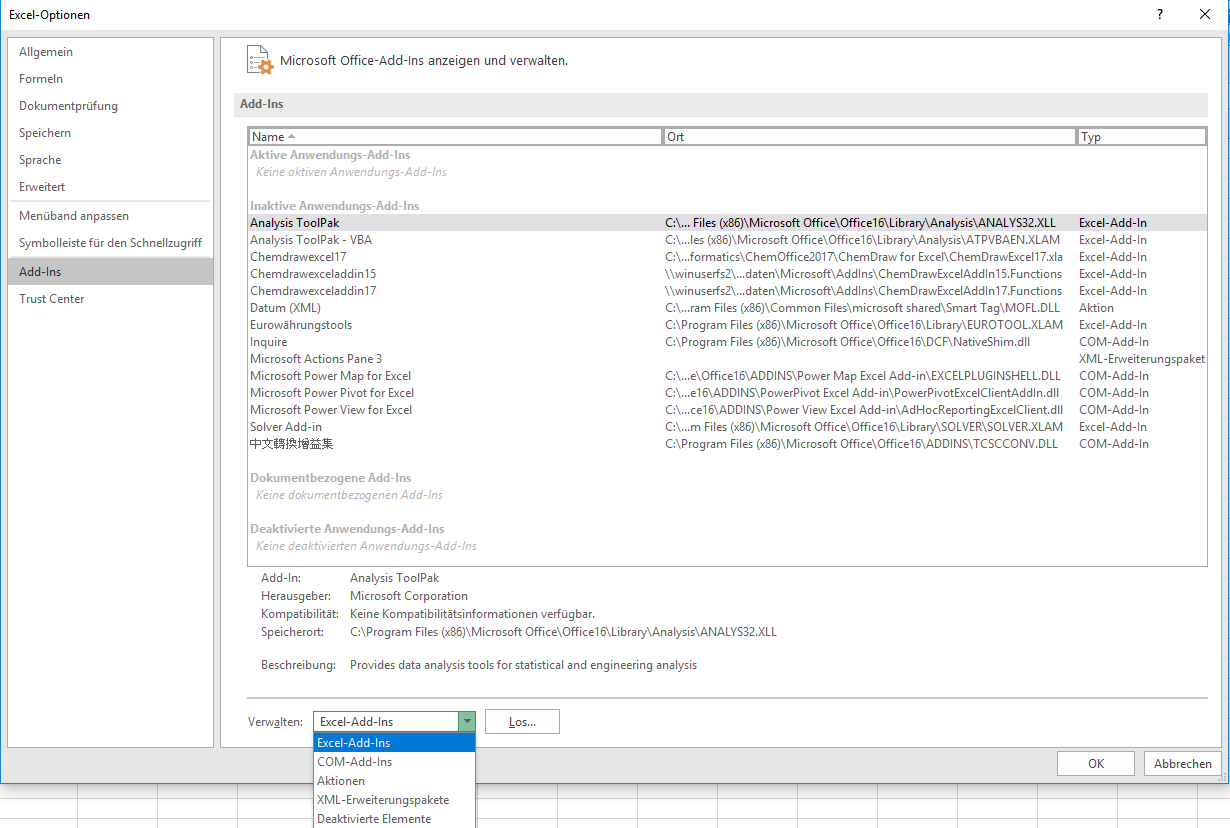Click the Ort column header

pyautogui.click(x=870, y=137)
